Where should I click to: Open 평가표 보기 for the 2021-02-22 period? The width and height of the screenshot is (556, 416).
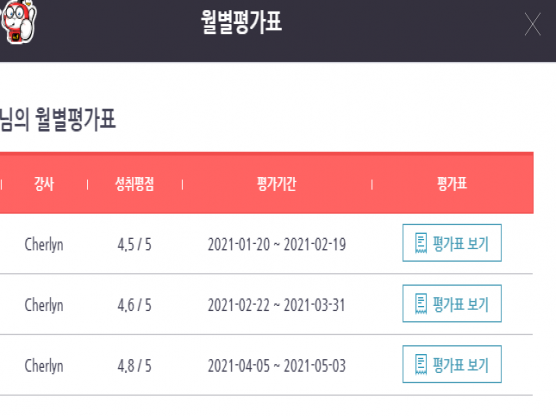pyautogui.click(x=452, y=304)
